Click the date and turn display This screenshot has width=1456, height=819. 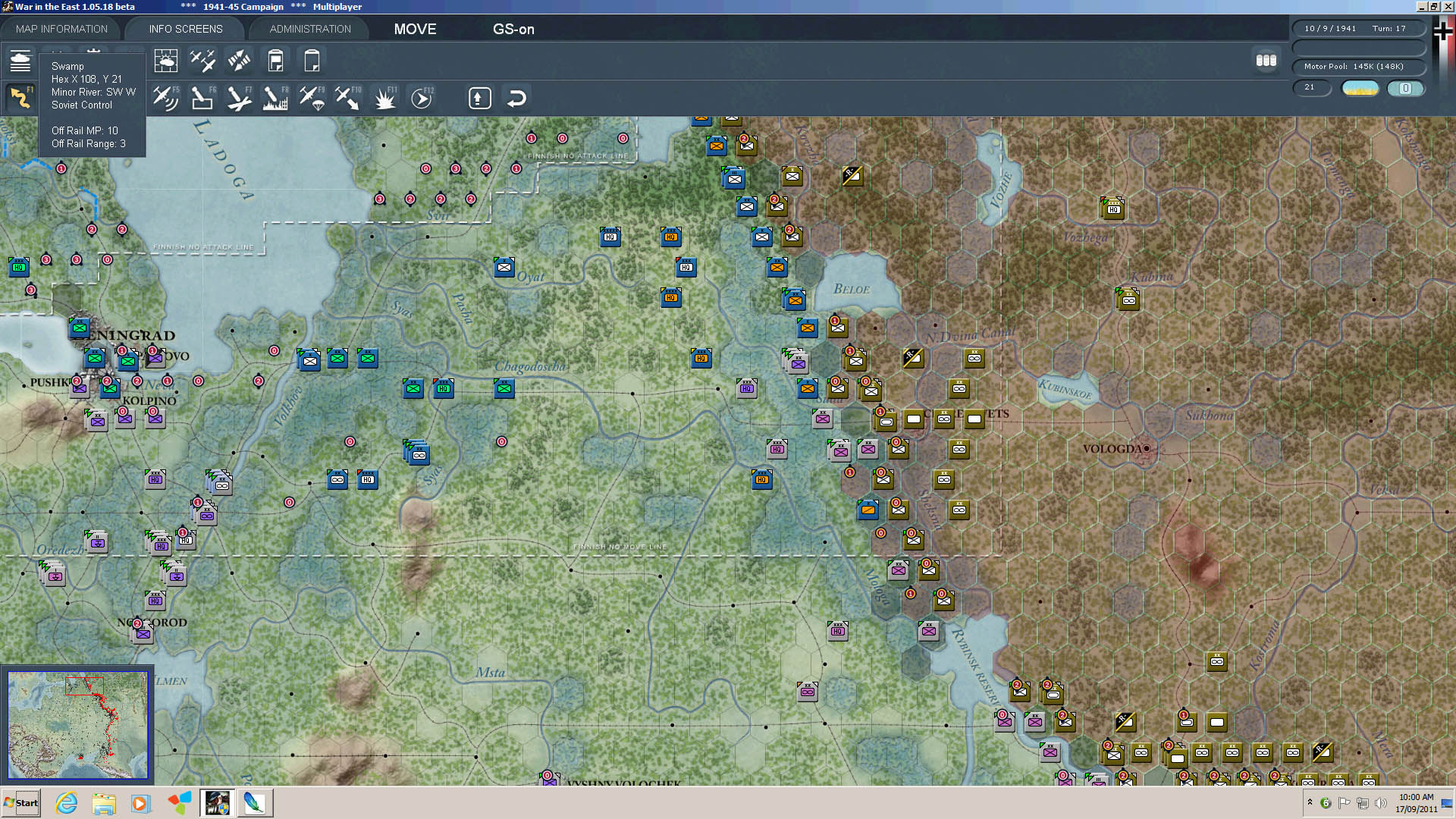[x=1358, y=28]
